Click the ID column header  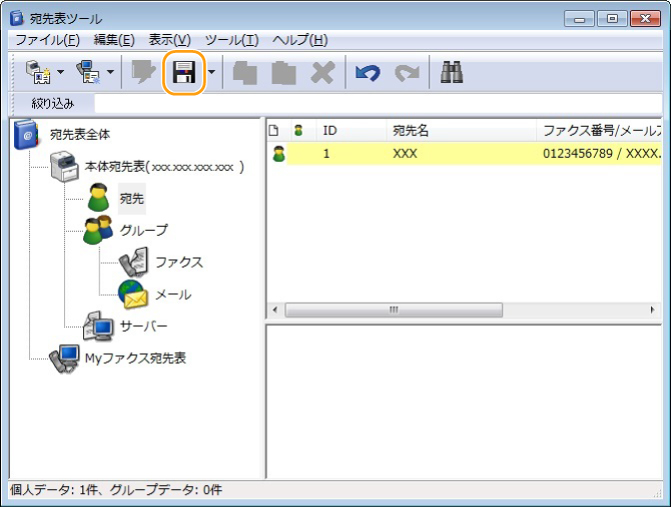(x=329, y=130)
